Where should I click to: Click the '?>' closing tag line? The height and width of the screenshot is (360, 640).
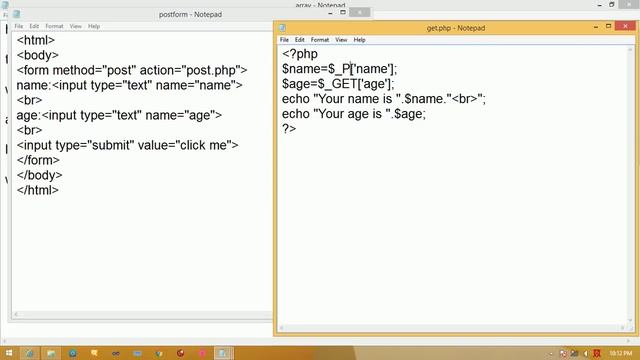(289, 129)
